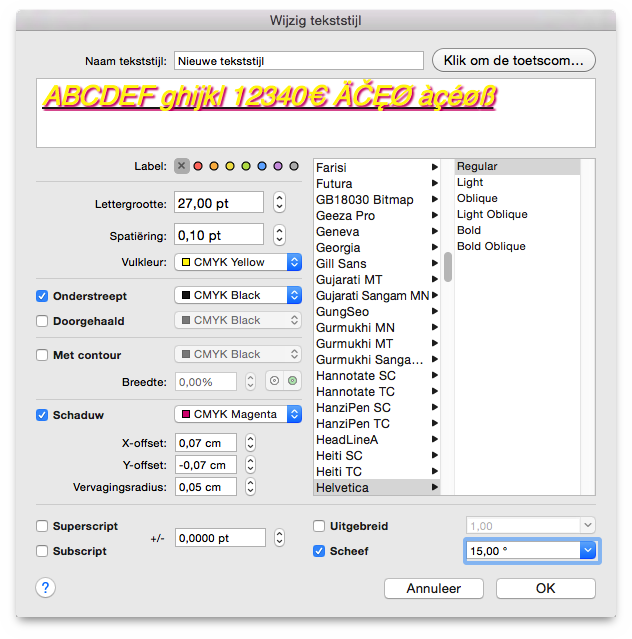Expand the Geeza Pro submenu arrow

click(x=435, y=215)
